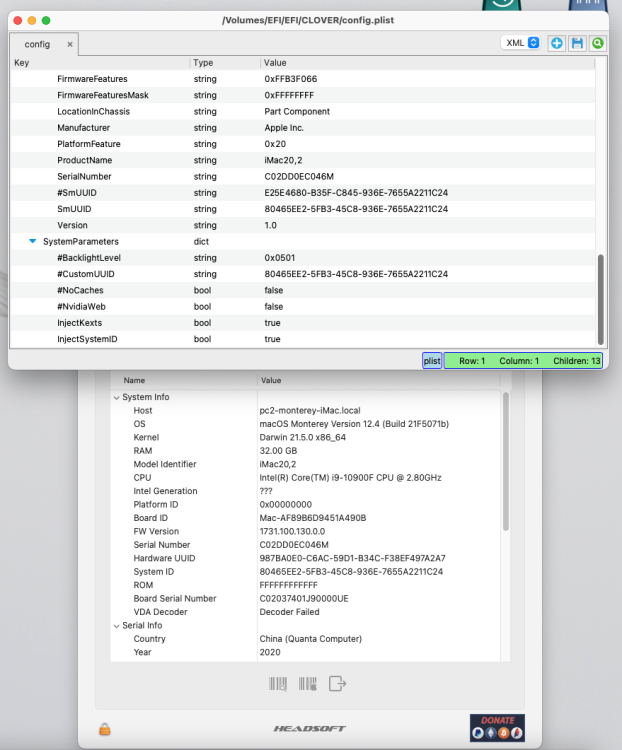
Task: Click the Type column header
Action: [225, 63]
